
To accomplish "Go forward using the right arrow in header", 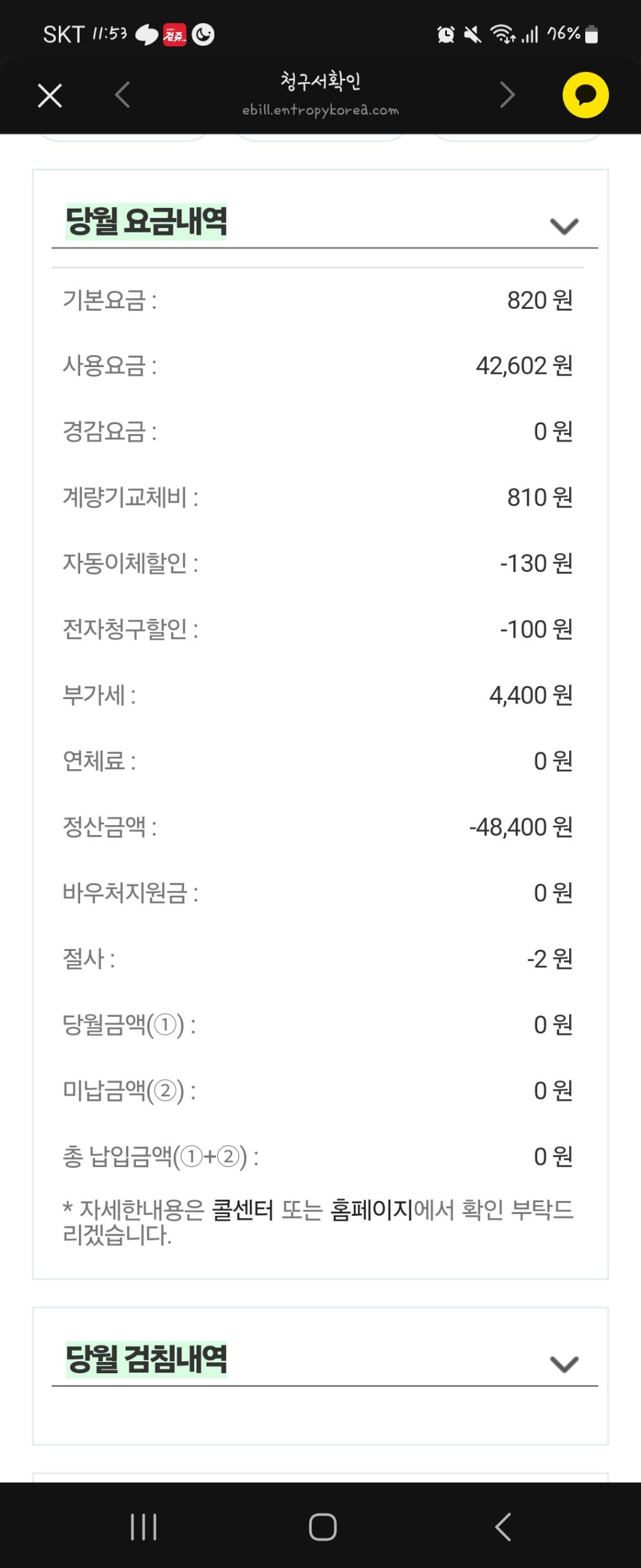I will point(508,95).
